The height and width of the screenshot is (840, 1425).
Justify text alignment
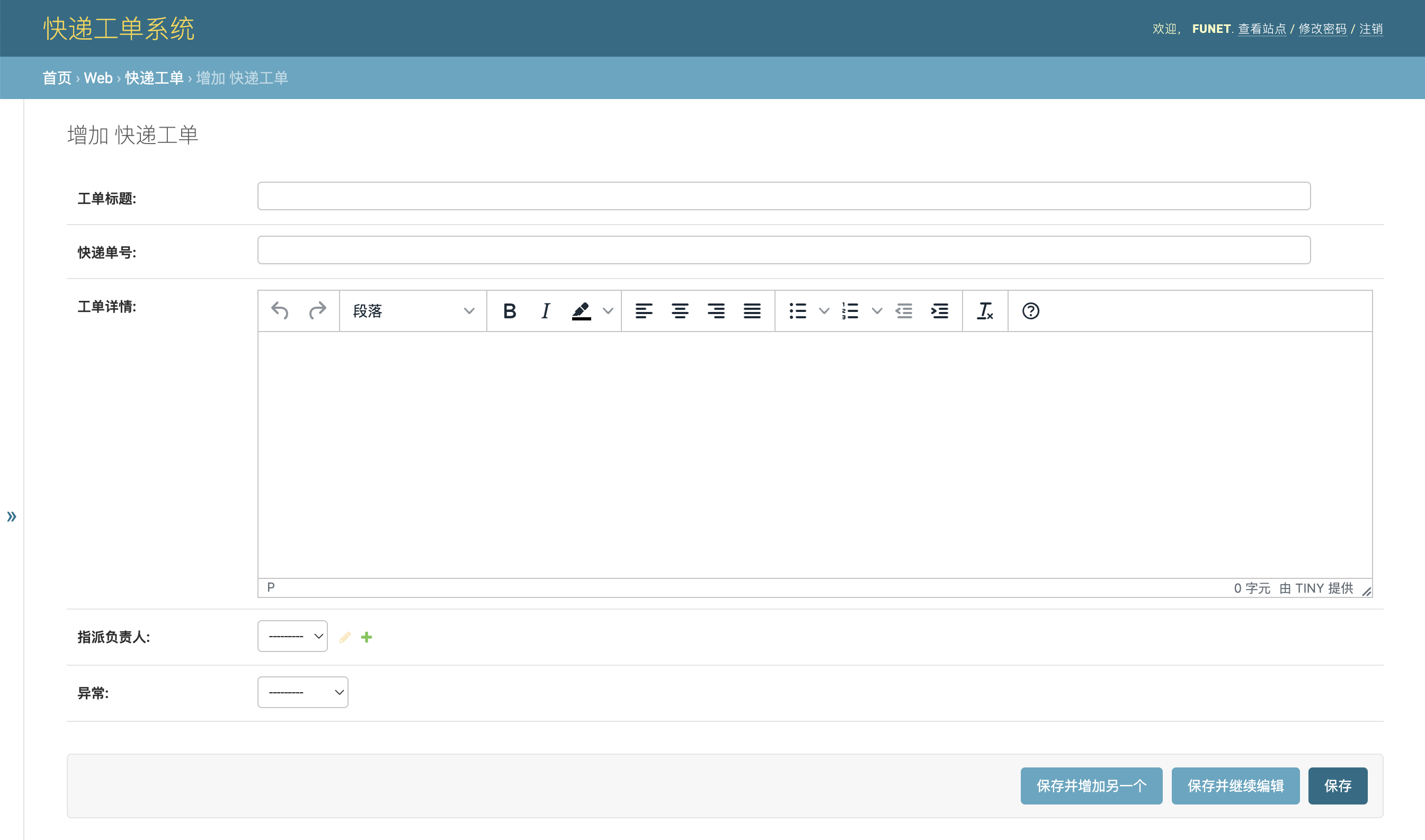point(752,311)
